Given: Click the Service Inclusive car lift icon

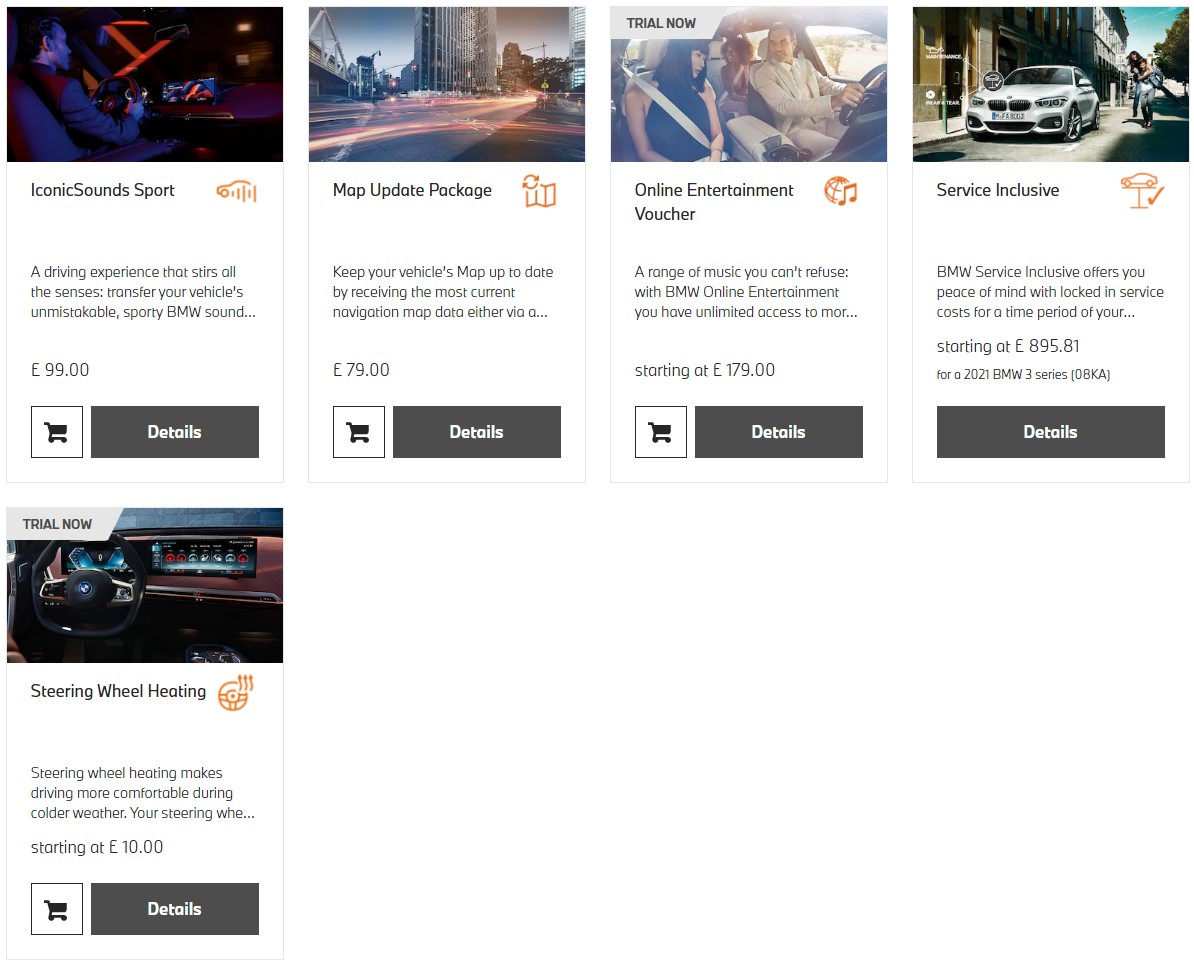Looking at the screenshot, I should (1142, 191).
